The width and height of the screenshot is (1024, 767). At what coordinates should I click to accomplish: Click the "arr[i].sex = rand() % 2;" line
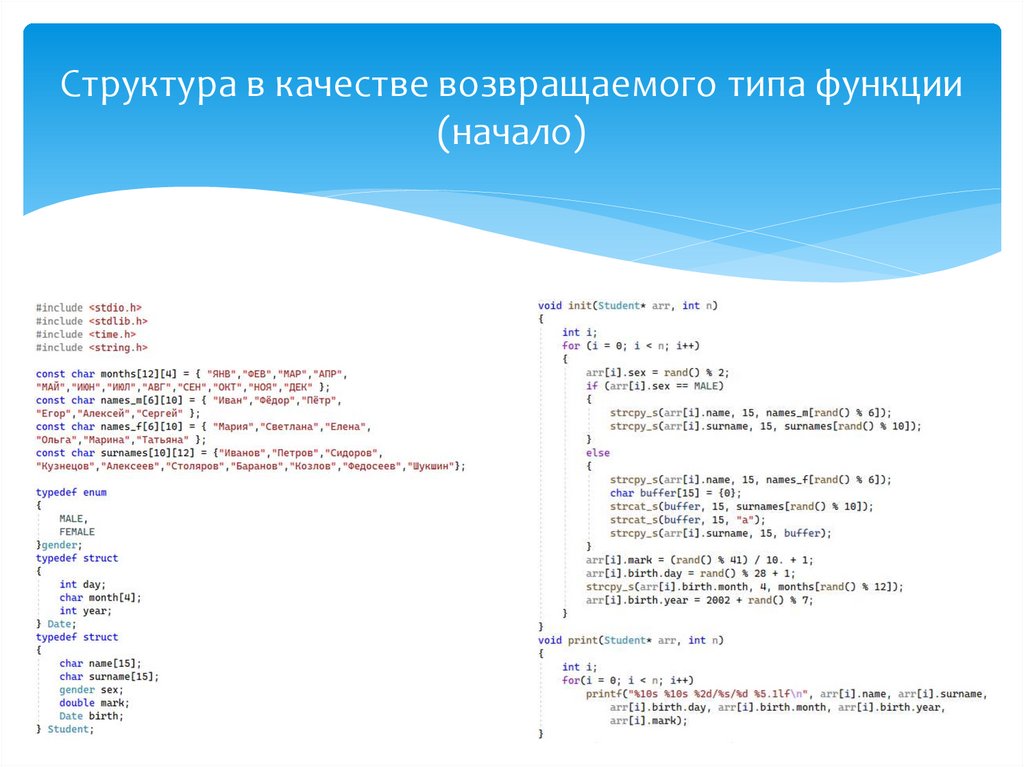[657, 372]
